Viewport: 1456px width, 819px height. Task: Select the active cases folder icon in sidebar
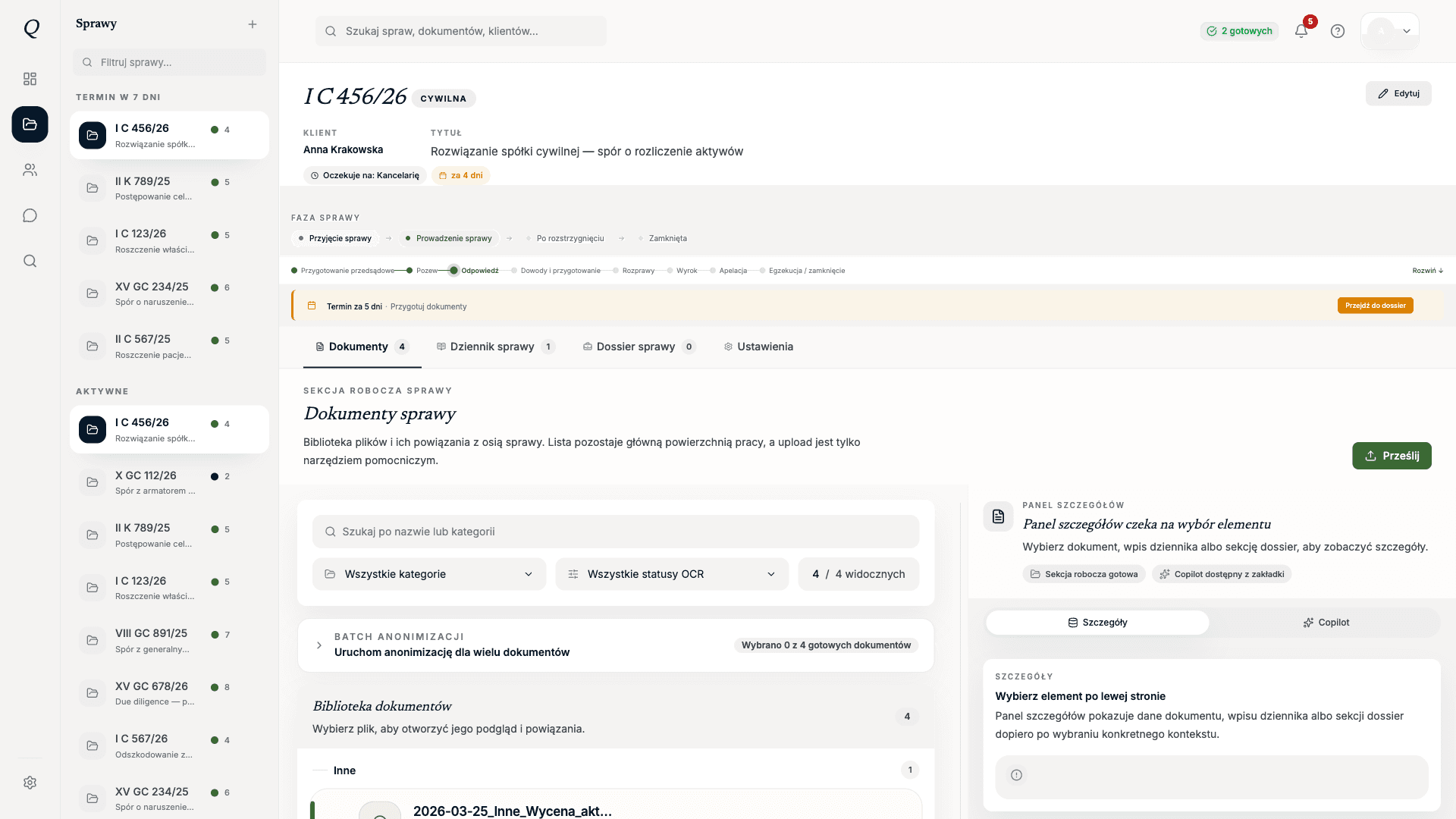tap(30, 124)
